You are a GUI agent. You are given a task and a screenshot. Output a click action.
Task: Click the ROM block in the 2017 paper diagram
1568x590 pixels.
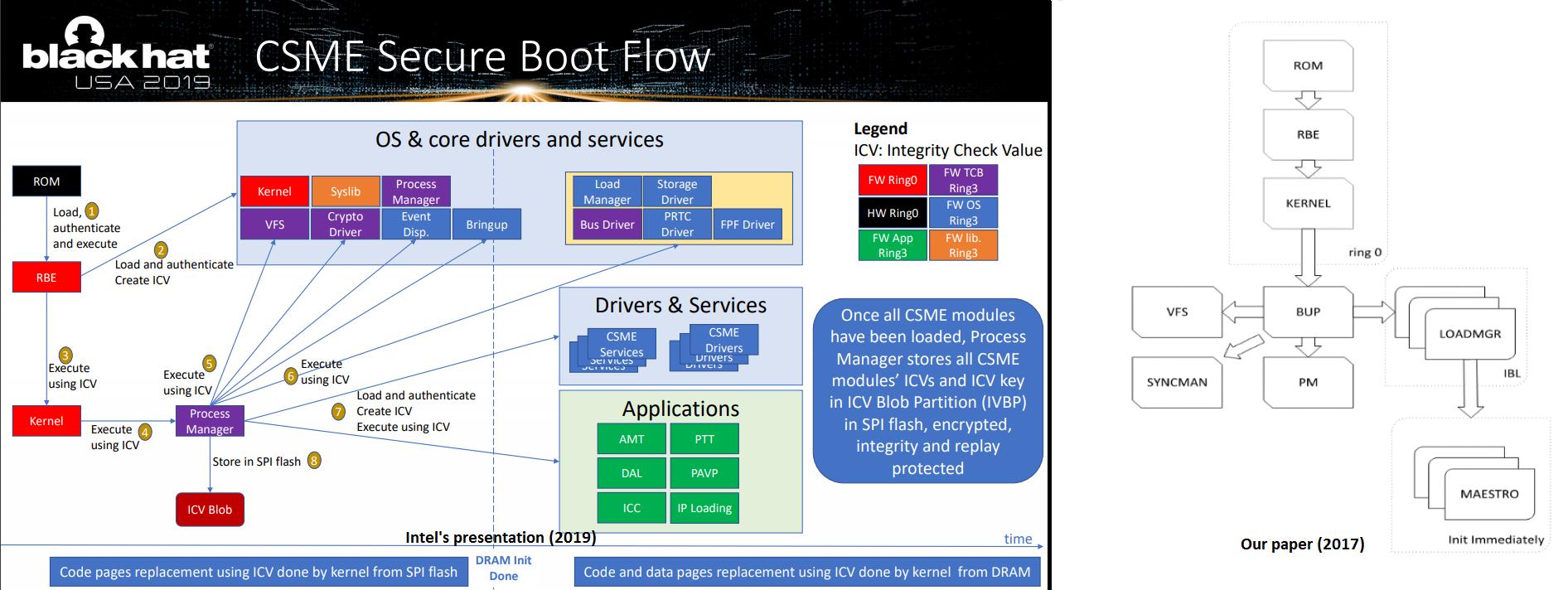pyautogui.click(x=1308, y=65)
